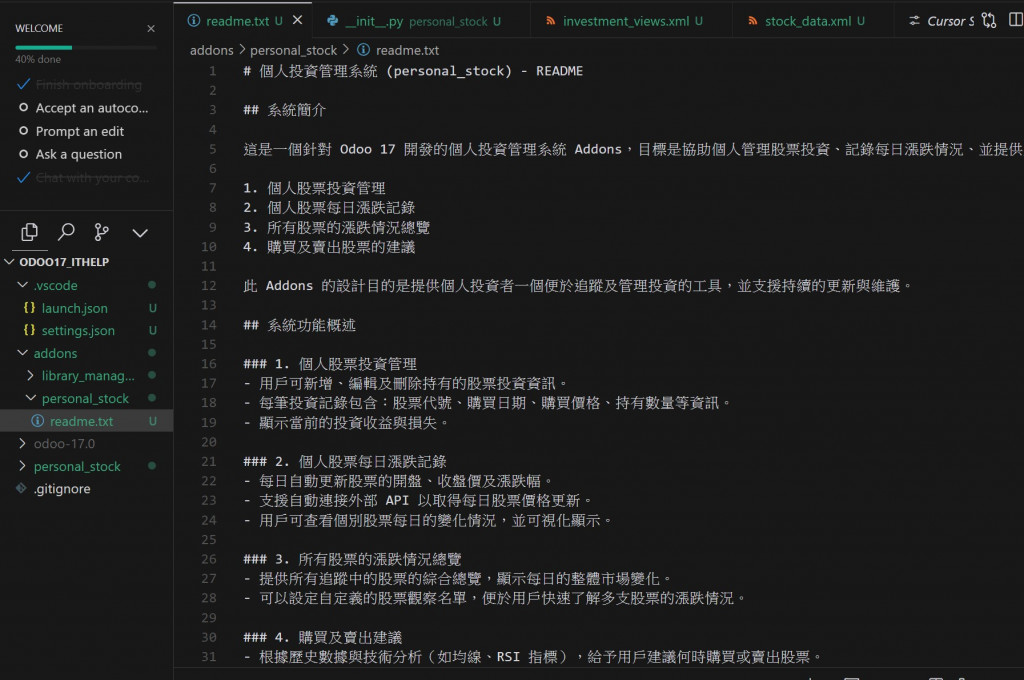Click the split editor icon

(x=1016, y=20)
